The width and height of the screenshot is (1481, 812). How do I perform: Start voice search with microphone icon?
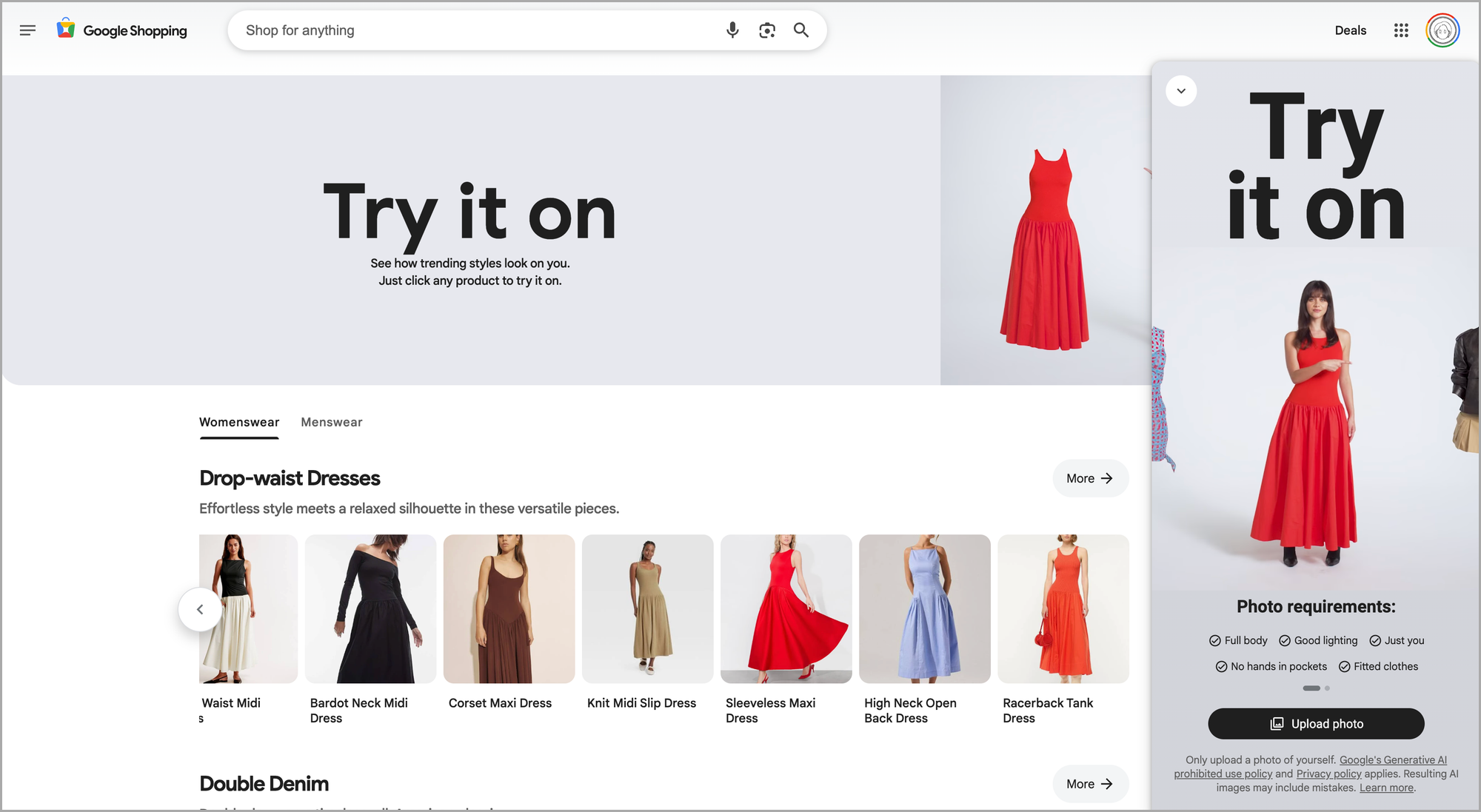tap(732, 30)
